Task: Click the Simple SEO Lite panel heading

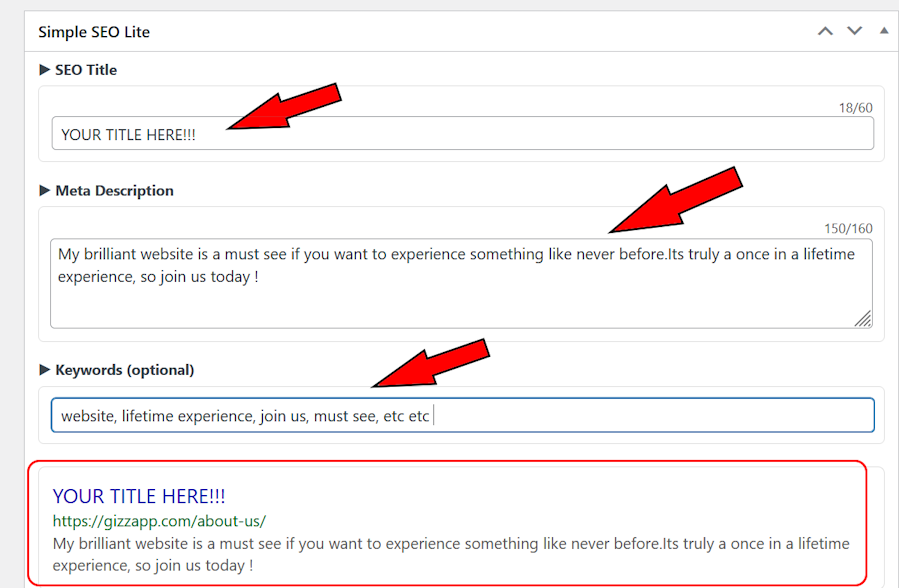Action: 94,32
